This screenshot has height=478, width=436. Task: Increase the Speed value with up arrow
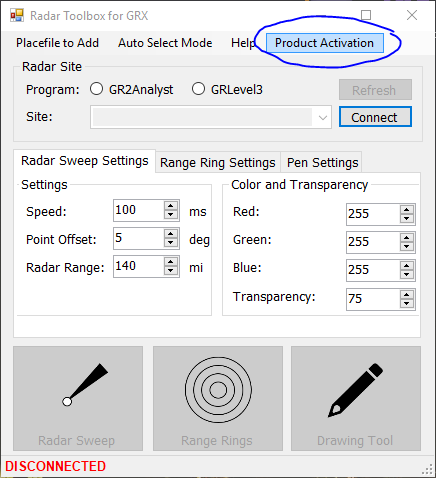(171, 206)
